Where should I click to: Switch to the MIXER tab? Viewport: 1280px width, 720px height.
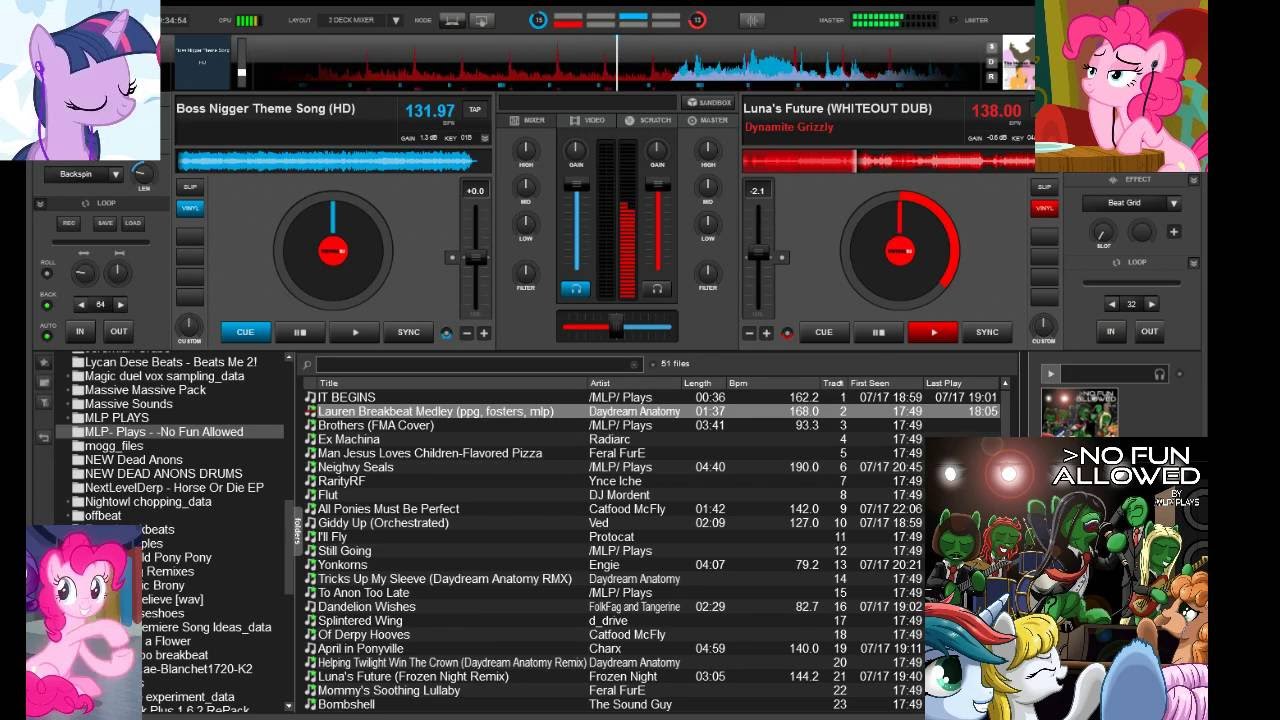527,120
